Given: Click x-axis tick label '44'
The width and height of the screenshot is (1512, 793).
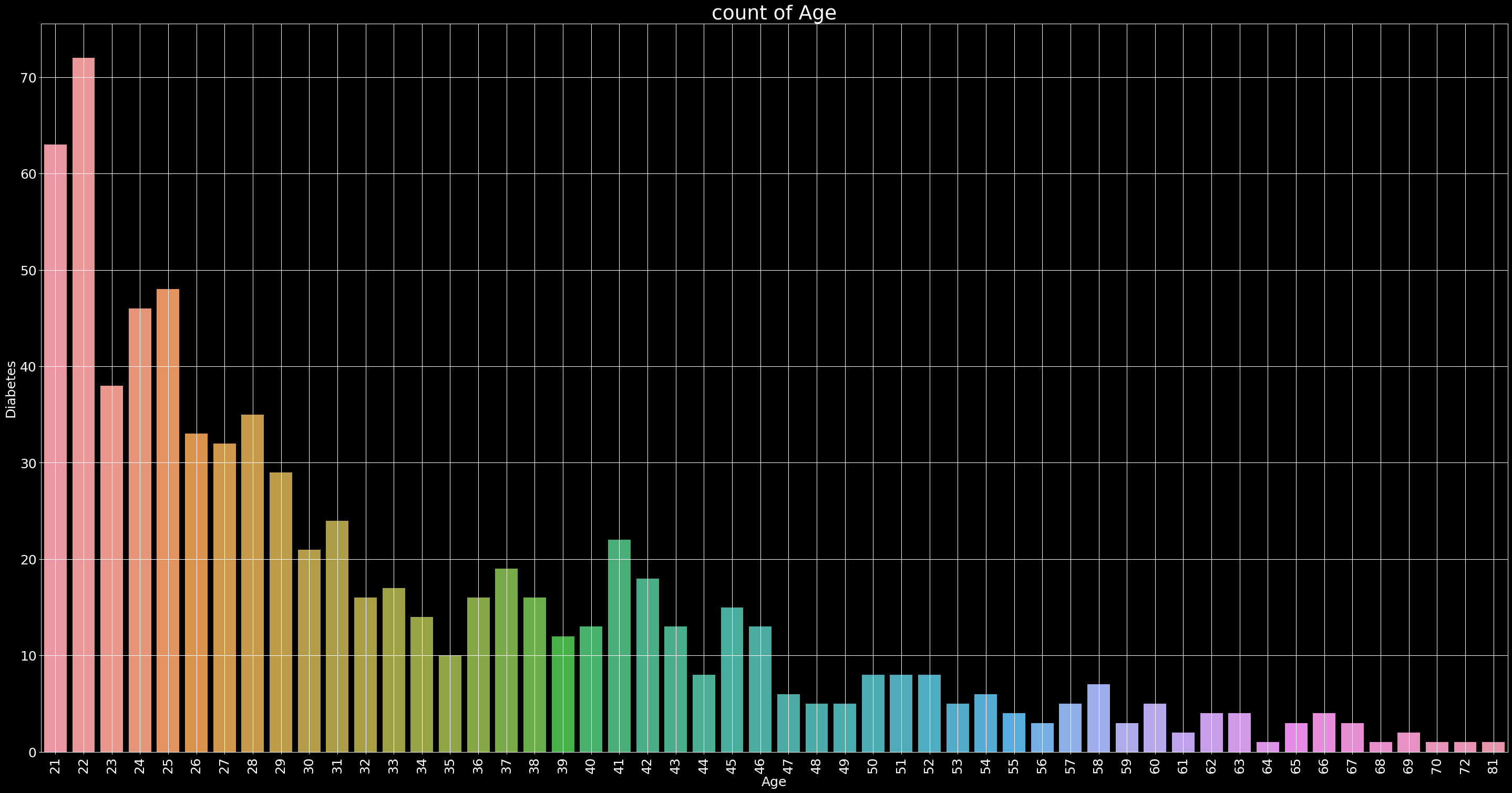Looking at the screenshot, I should tap(704, 766).
